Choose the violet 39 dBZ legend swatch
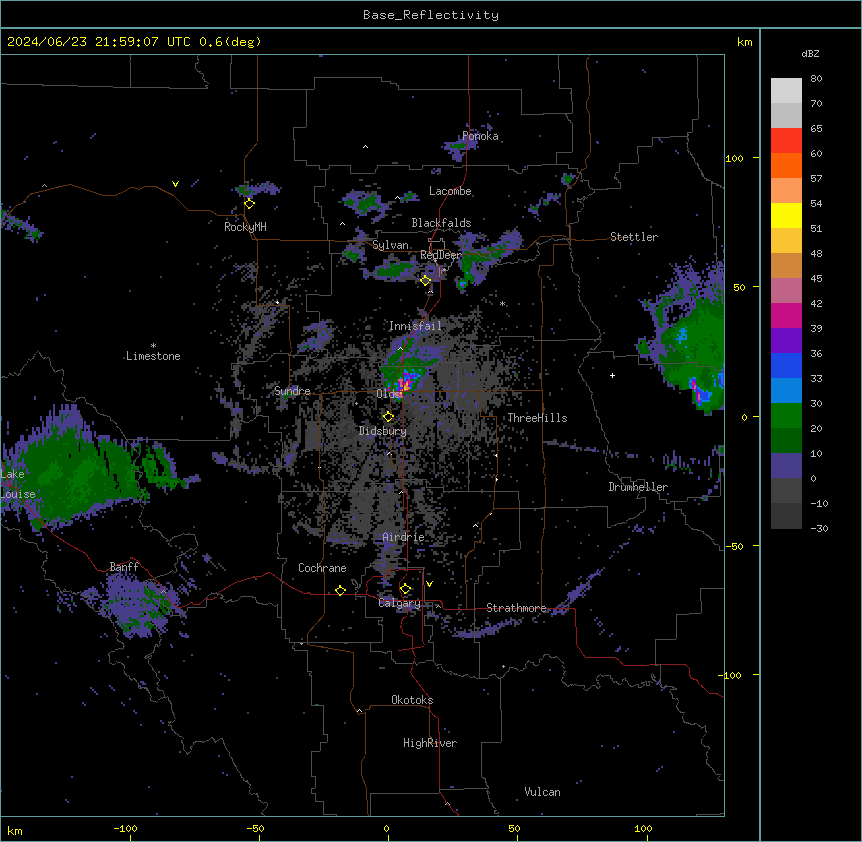862x842 pixels. pos(786,341)
